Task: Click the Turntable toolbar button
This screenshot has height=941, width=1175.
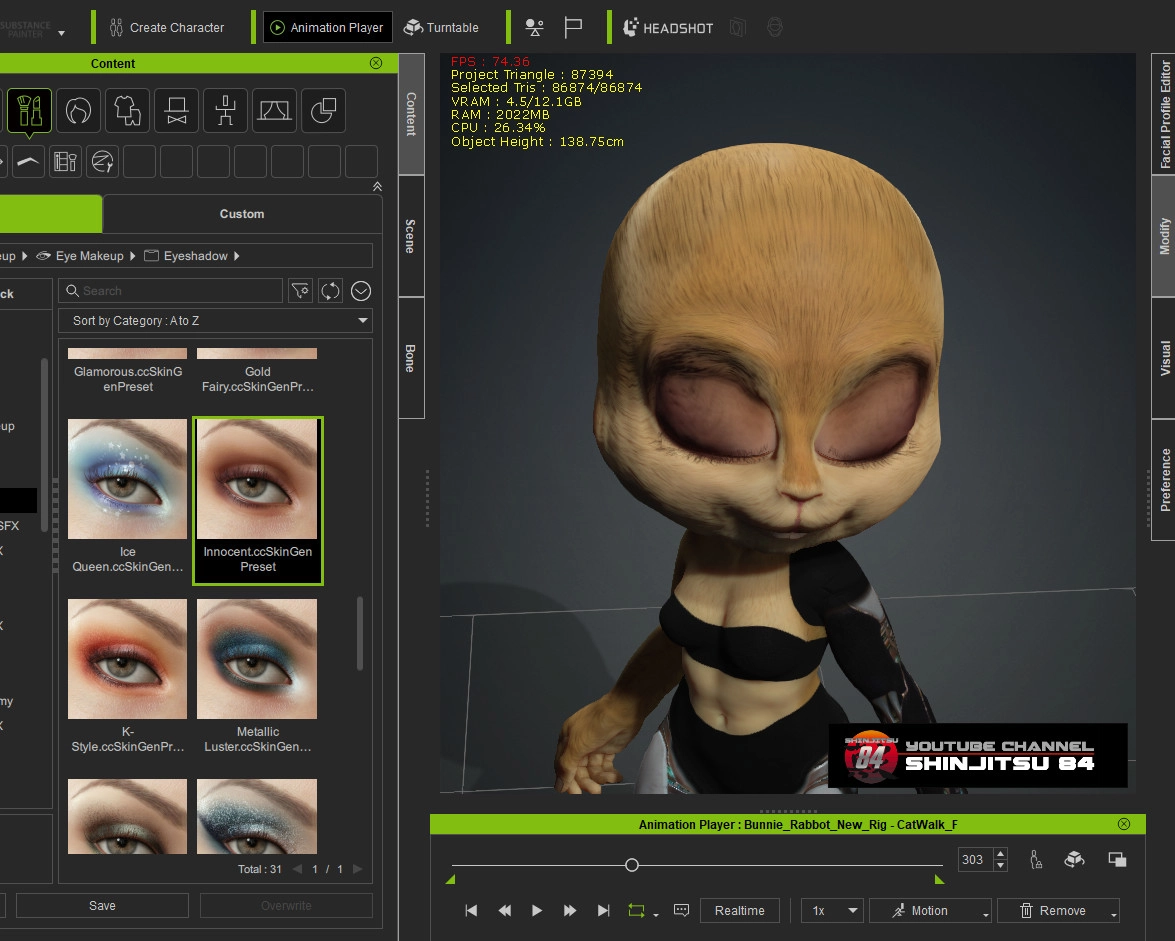Action: click(441, 27)
